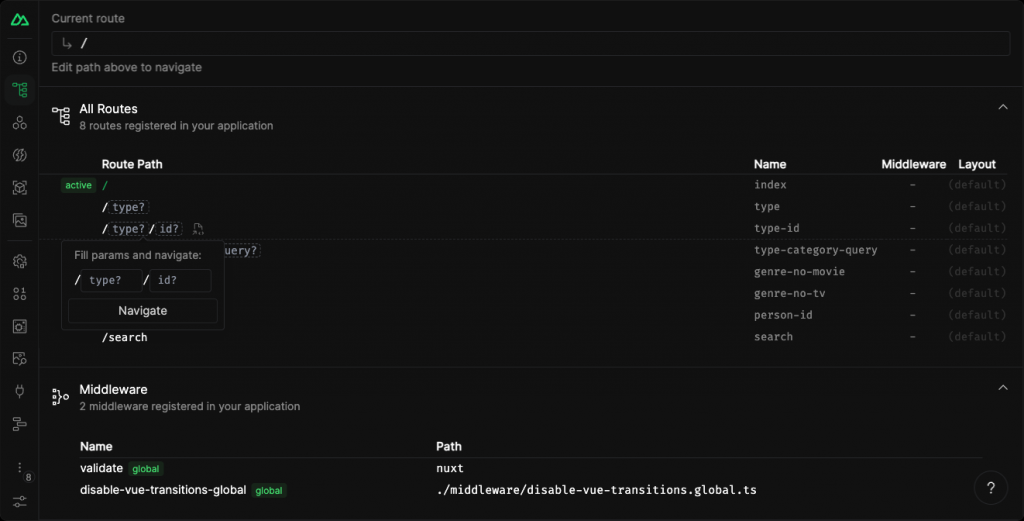Click the "type-category-query" route name
The image size is (1024, 521).
click(x=815, y=250)
